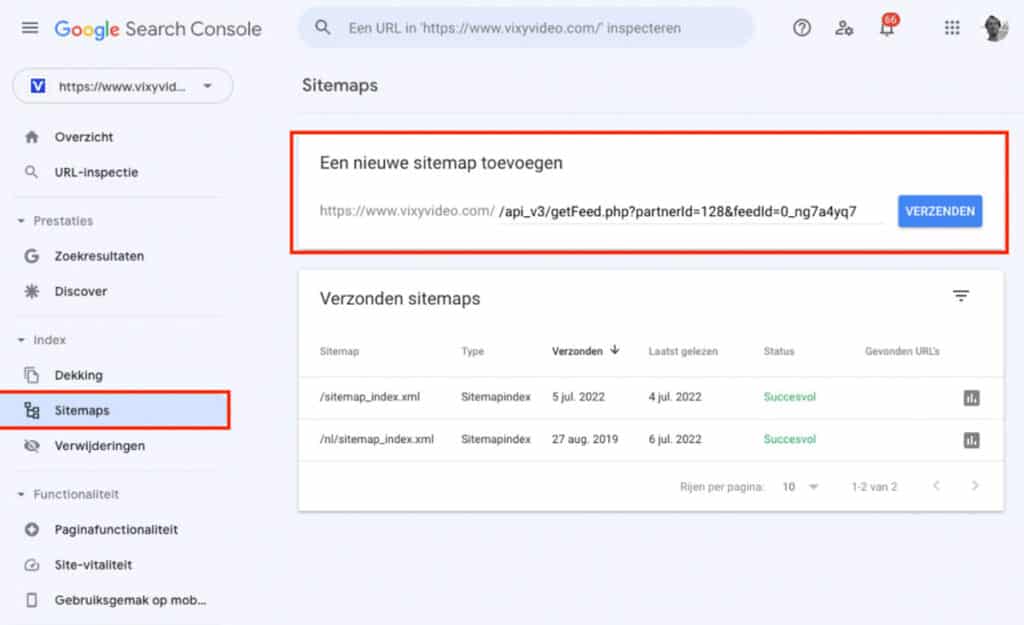This screenshot has height=625, width=1024.
Task: Click the Status column header
Action: (778, 351)
